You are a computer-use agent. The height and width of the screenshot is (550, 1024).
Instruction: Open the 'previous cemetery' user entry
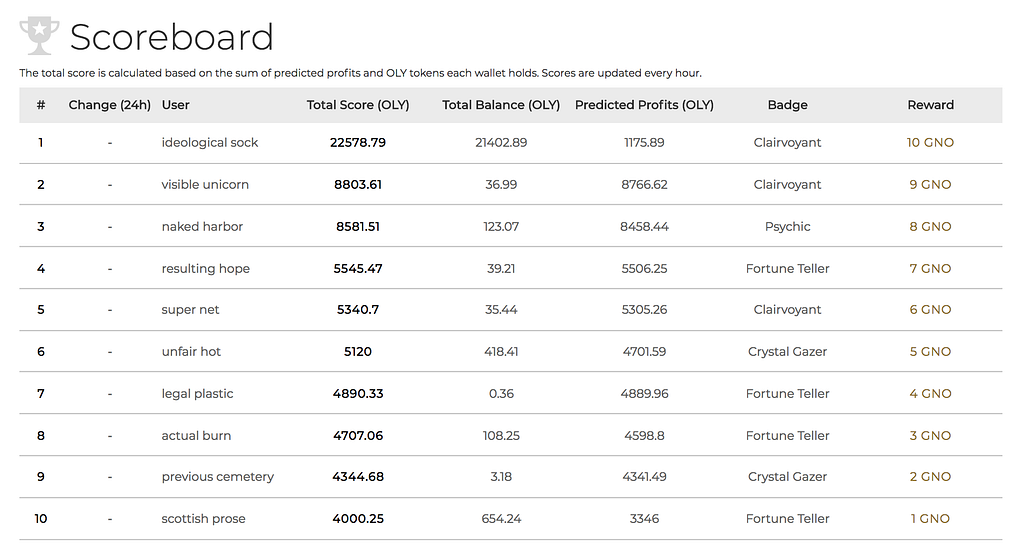(217, 477)
